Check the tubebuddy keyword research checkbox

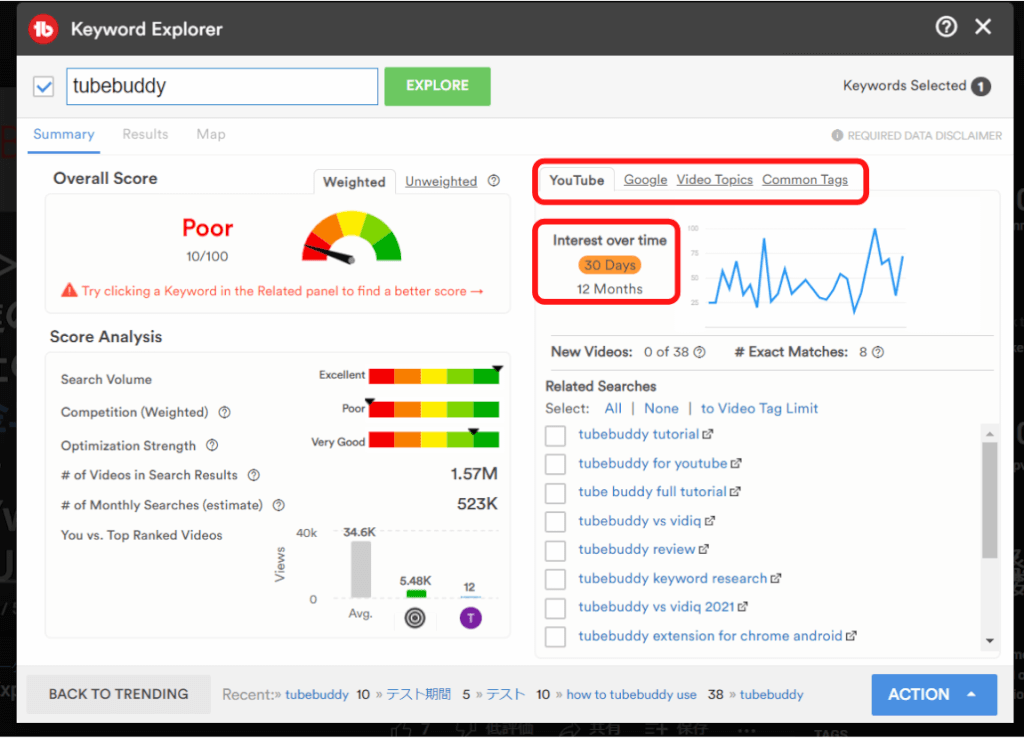(555, 579)
